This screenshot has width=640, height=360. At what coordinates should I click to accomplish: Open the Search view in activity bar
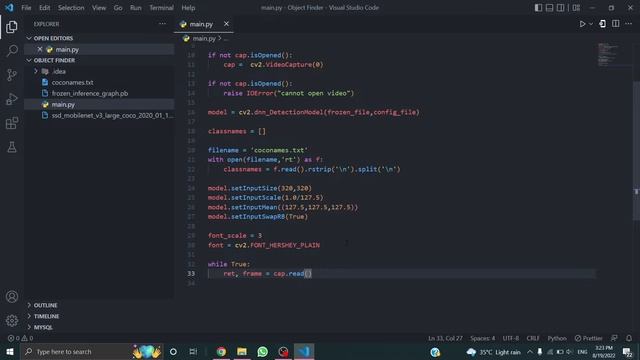click(12, 51)
